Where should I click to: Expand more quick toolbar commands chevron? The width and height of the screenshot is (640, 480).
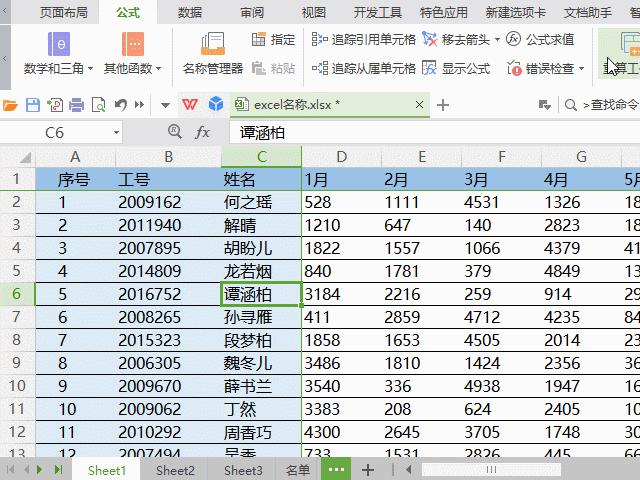[x=140, y=105]
